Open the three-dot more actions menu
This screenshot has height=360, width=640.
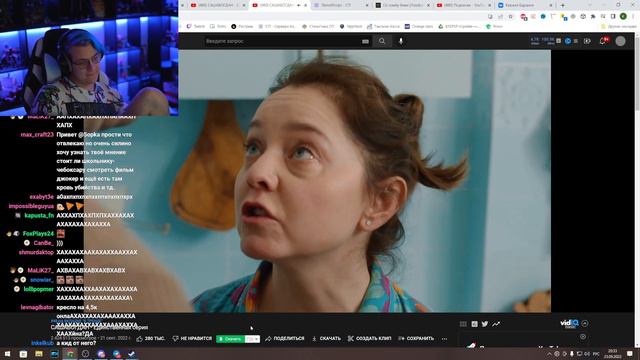point(444,338)
